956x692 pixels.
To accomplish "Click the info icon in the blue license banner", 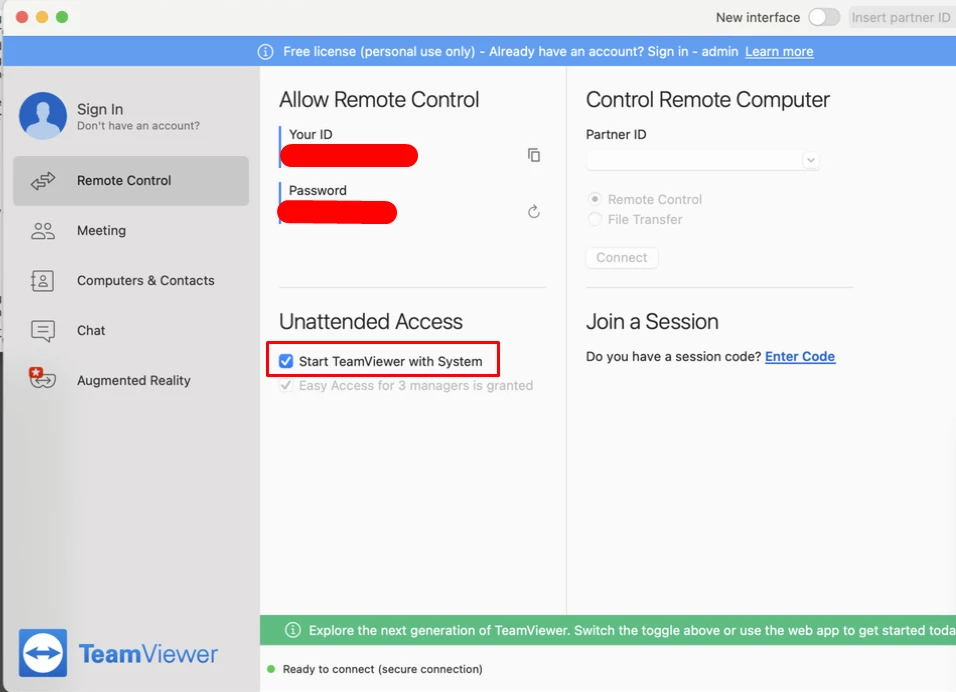I will tap(265, 52).
